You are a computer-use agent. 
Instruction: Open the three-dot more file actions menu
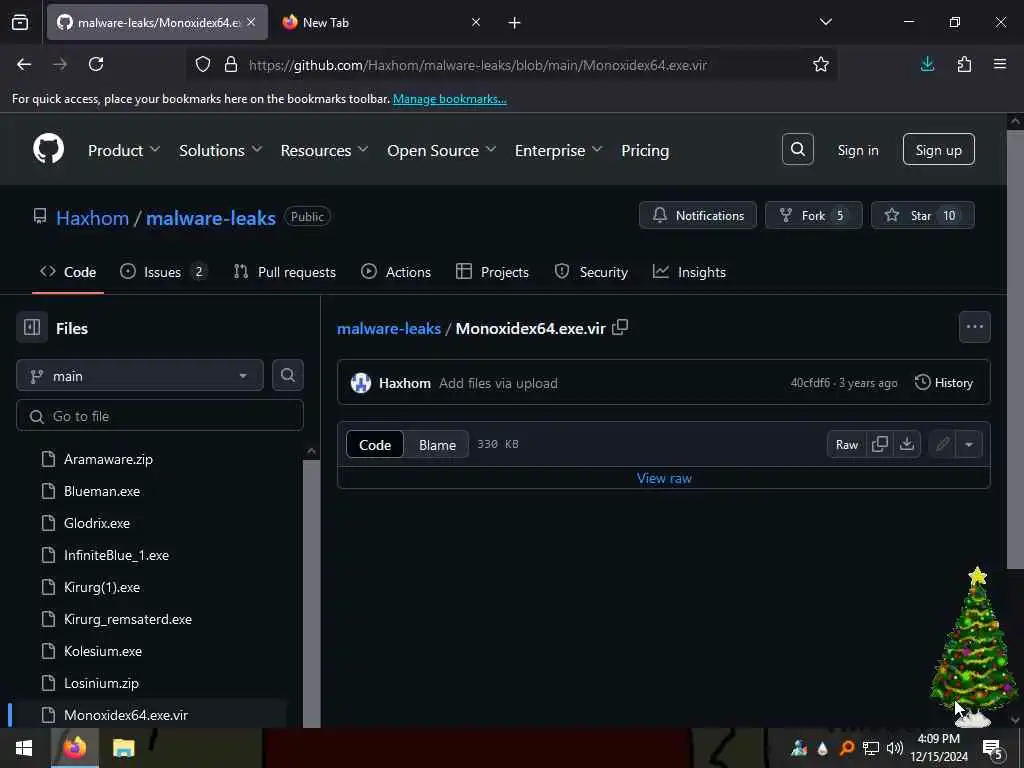click(974, 327)
